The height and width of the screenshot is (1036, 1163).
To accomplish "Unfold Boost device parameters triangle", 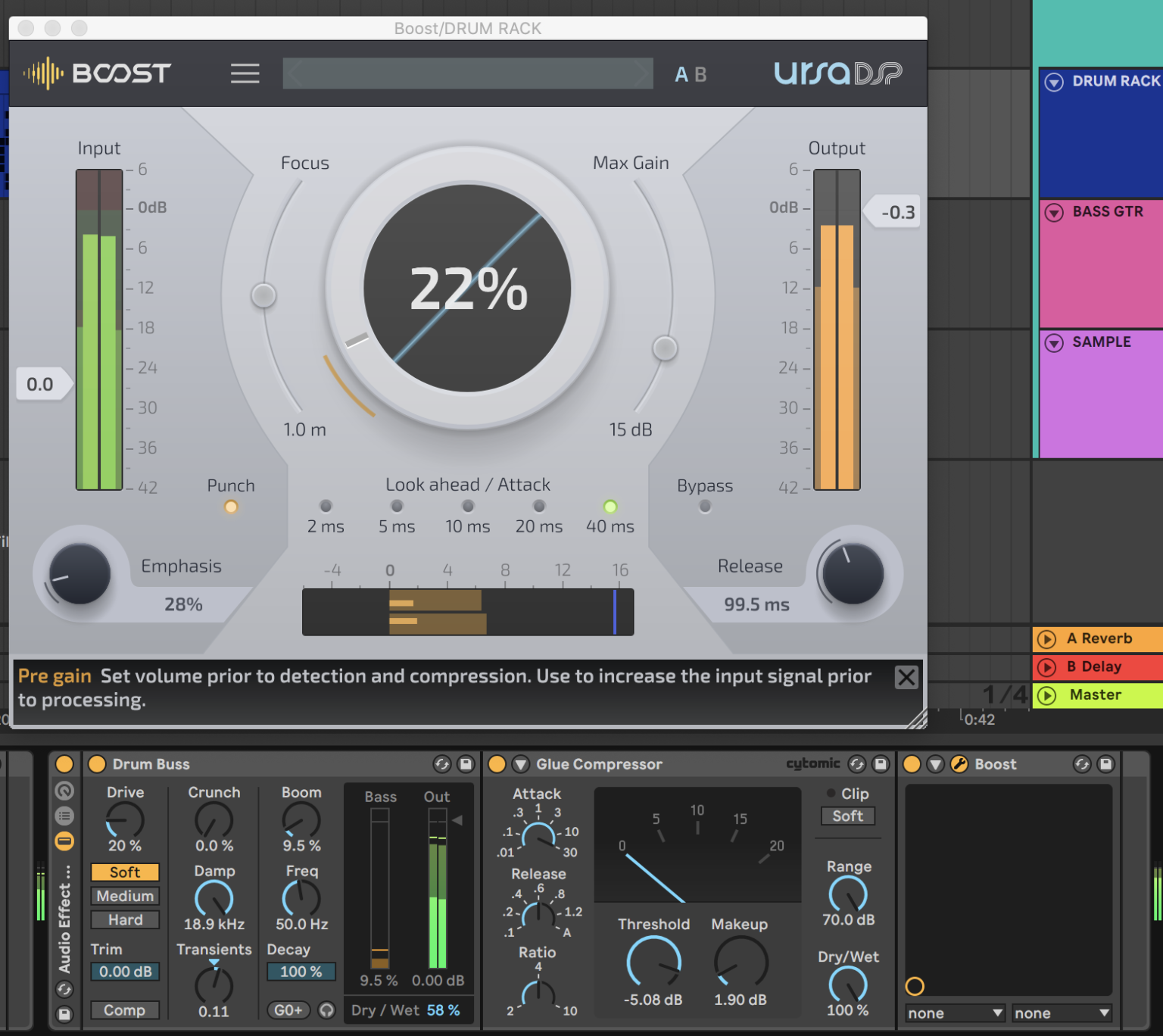I will pyautogui.click(x=935, y=764).
